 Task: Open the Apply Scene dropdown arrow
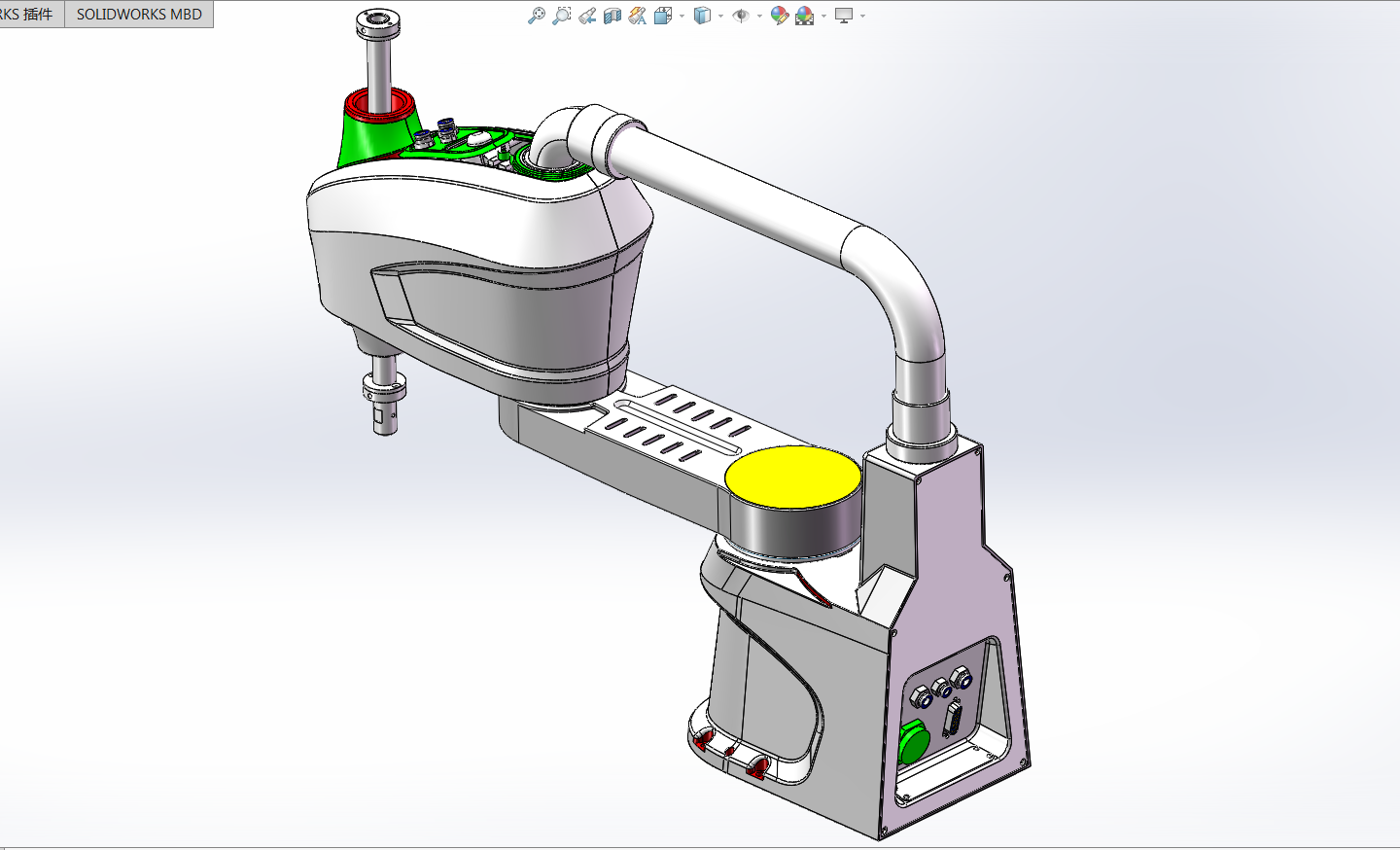coord(823,16)
